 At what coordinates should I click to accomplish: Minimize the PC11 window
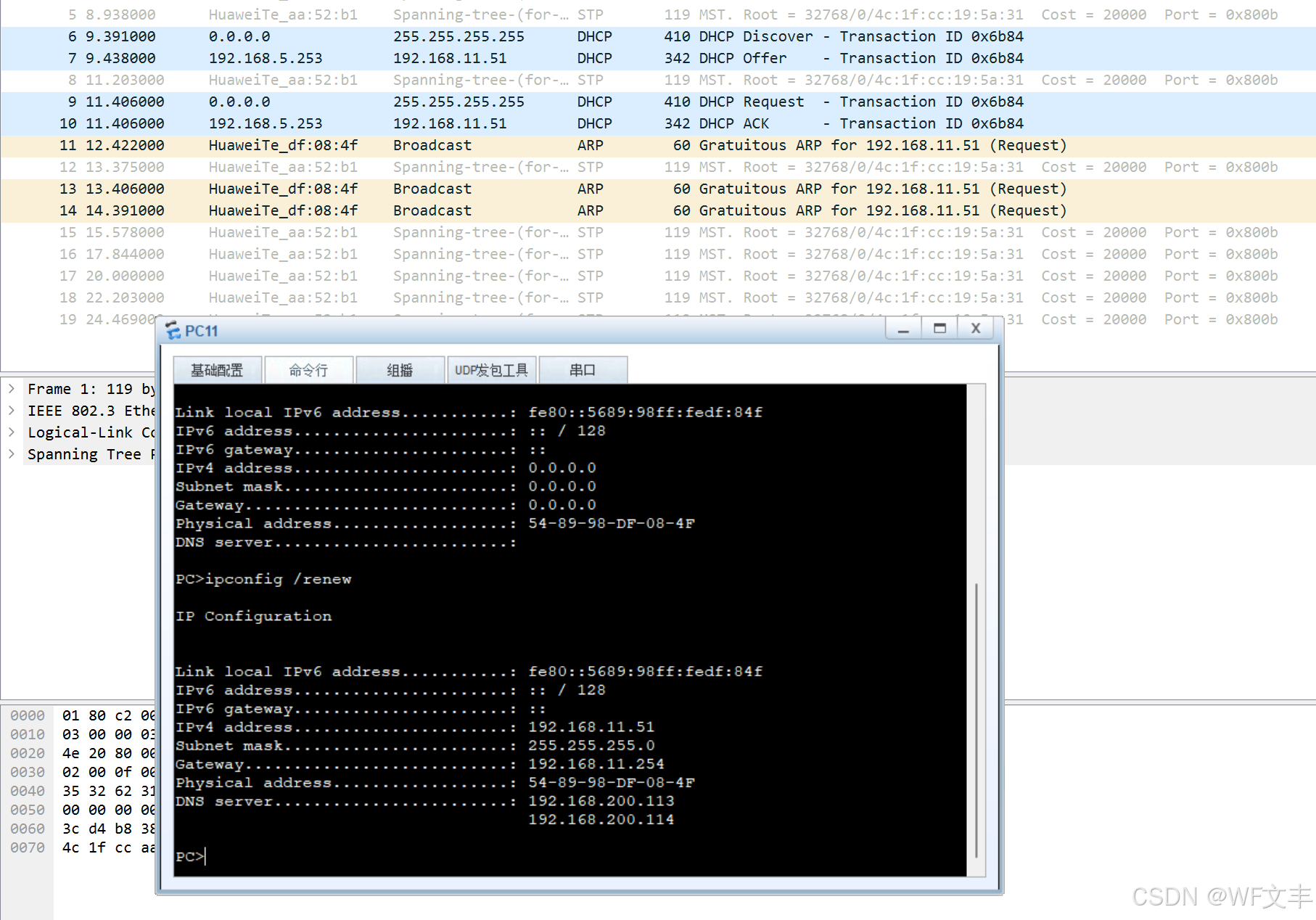coord(903,329)
